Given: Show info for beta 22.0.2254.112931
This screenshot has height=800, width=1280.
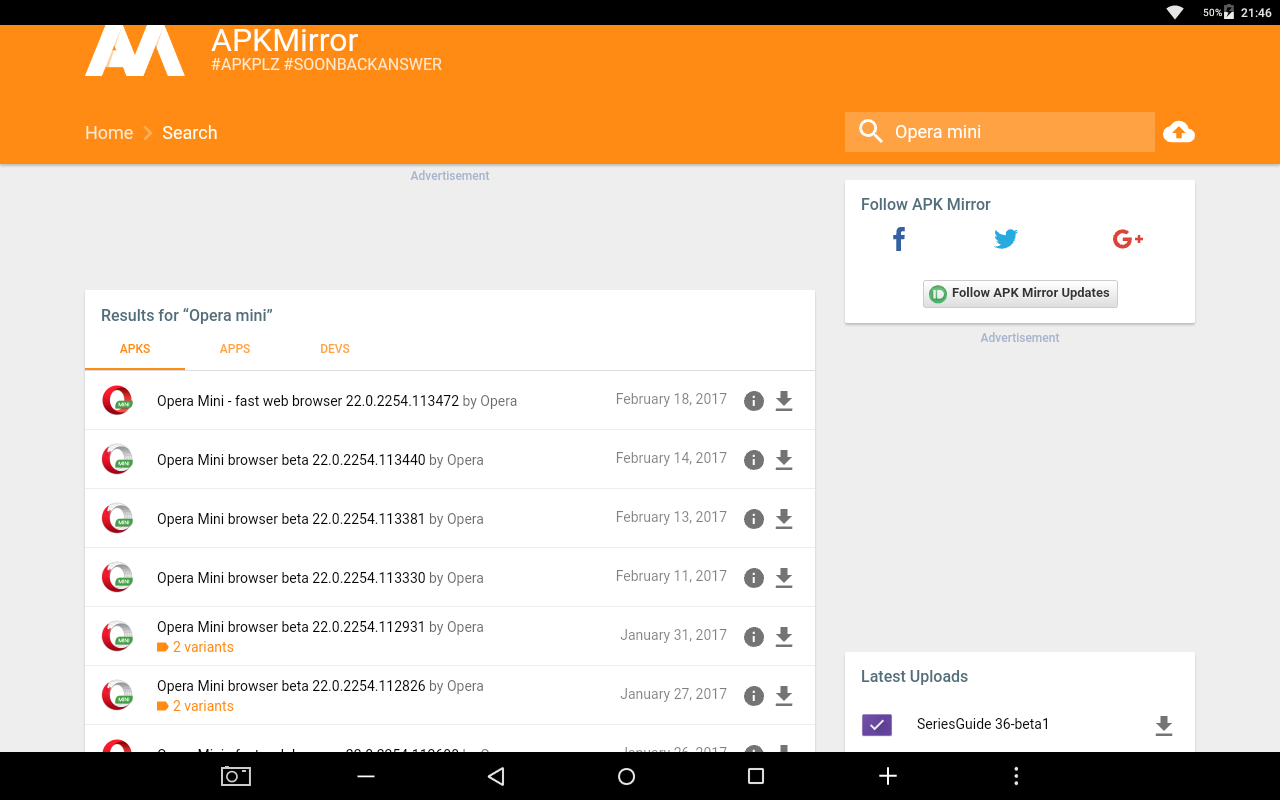Looking at the screenshot, I should (754, 637).
